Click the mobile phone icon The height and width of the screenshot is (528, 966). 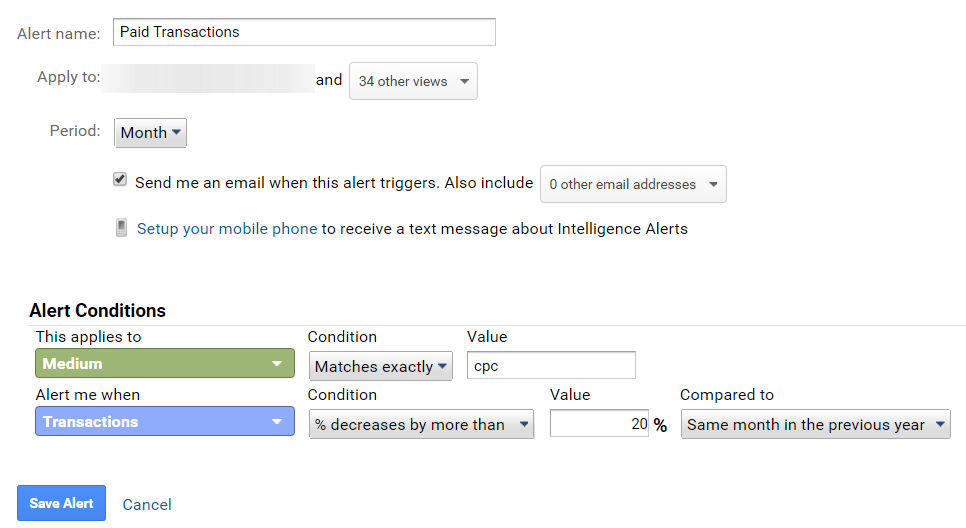point(121,228)
